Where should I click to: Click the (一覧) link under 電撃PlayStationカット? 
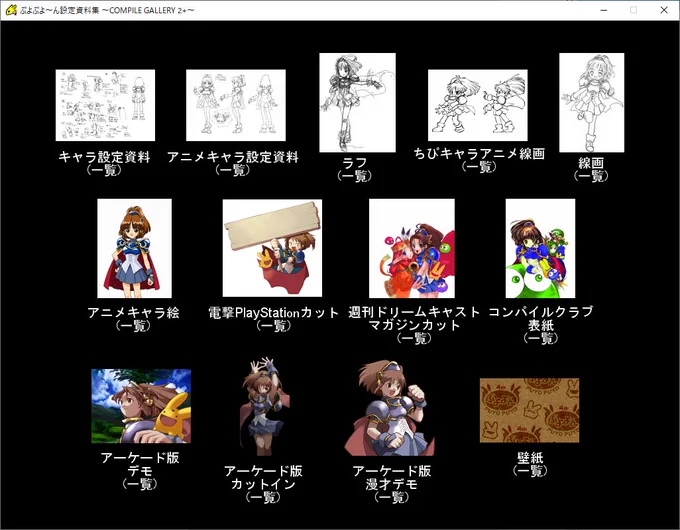(x=274, y=326)
